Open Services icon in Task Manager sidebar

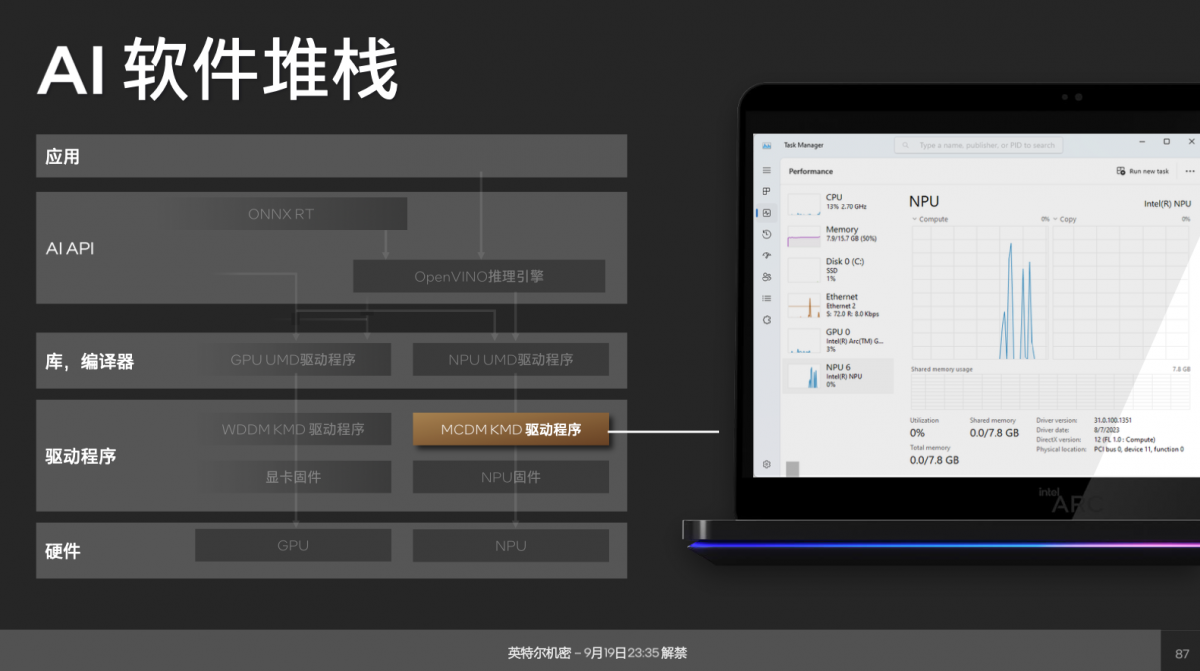coord(767,319)
